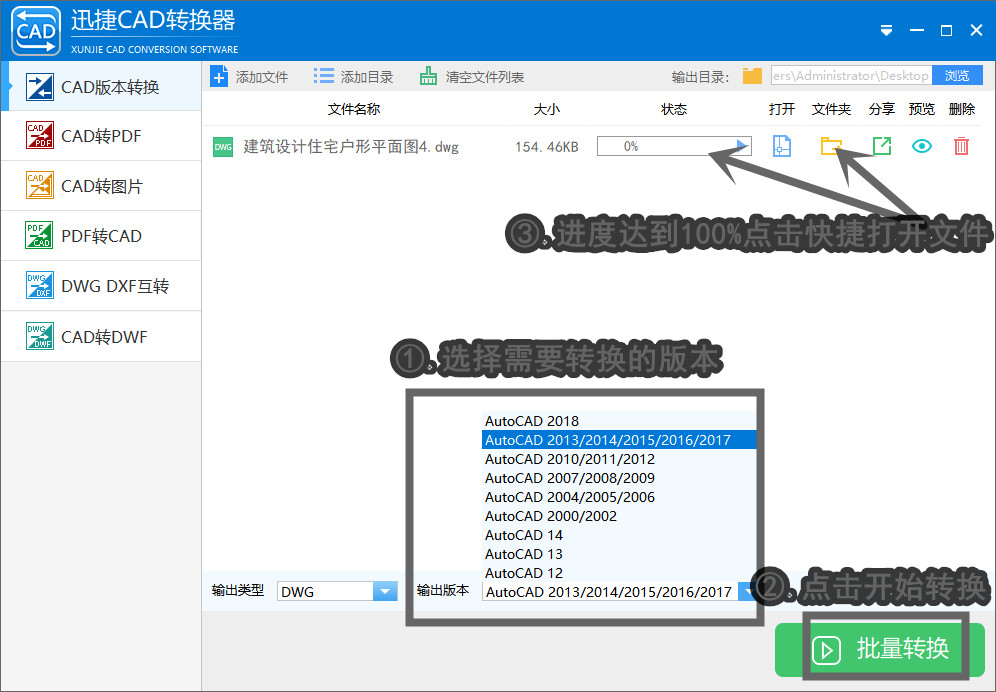This screenshot has width=996, height=692.
Task: Click the red CAD转PDF icon
Action: (x=39, y=135)
